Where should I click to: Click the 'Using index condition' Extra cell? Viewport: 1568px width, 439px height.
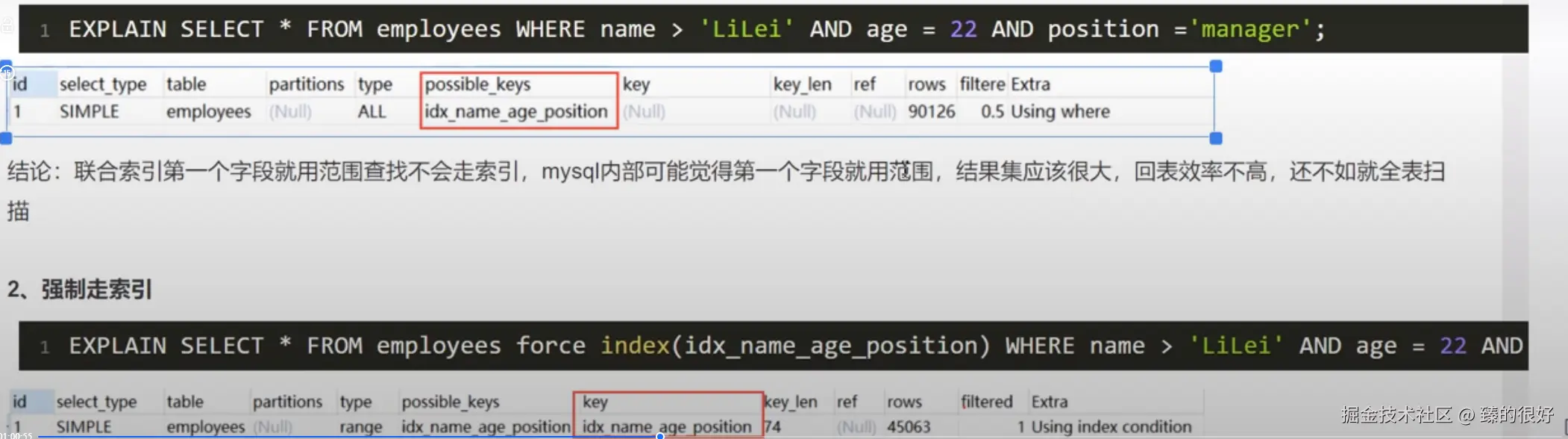[1111, 427]
